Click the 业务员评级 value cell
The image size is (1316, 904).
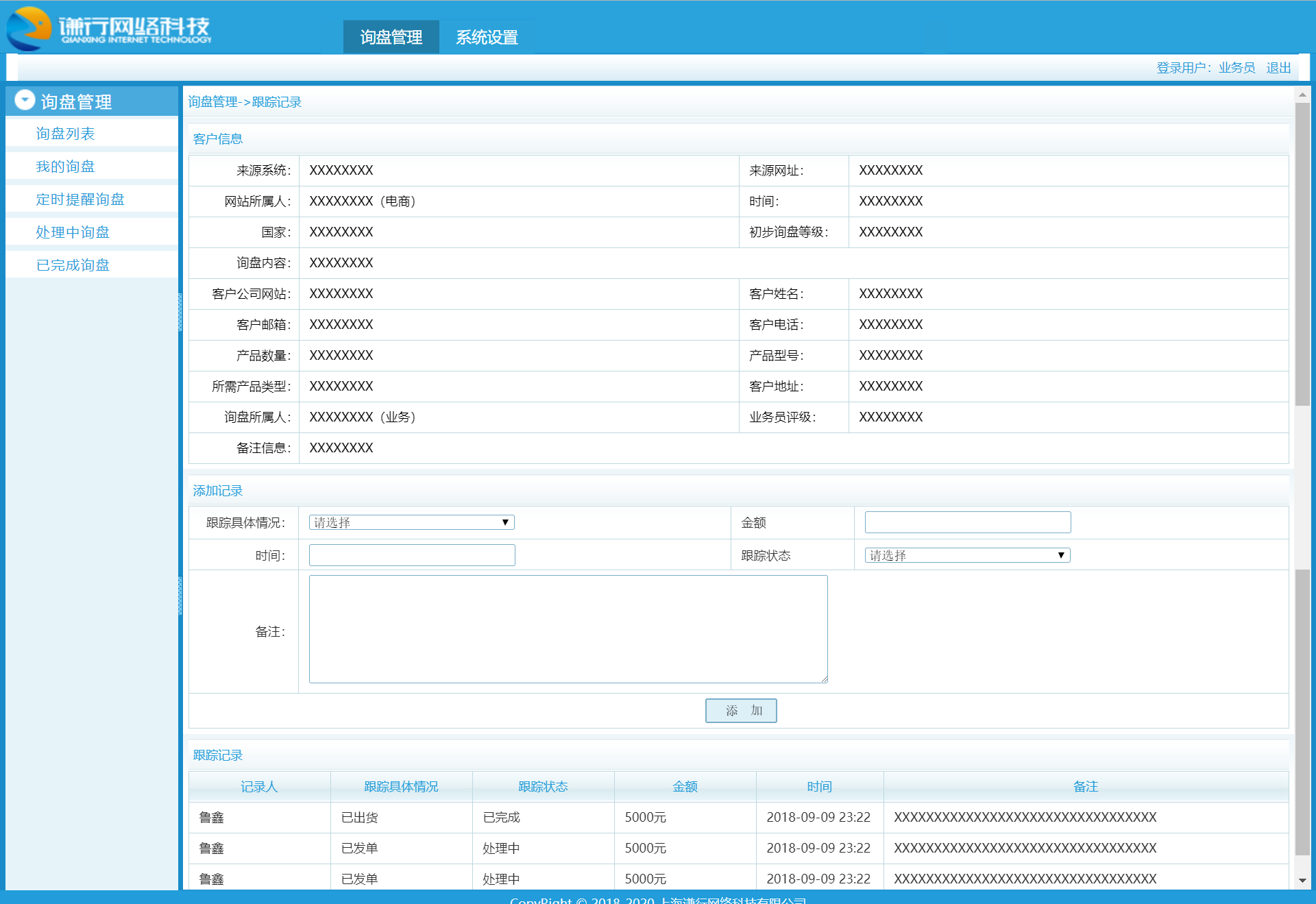coord(1069,417)
